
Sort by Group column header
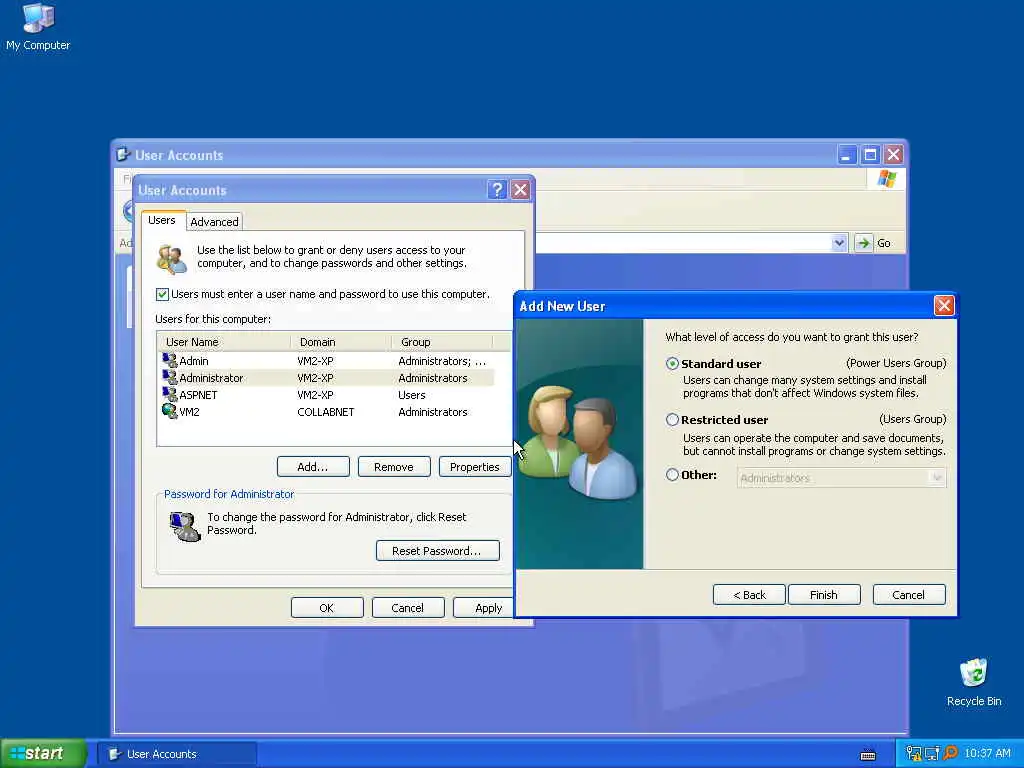point(442,342)
